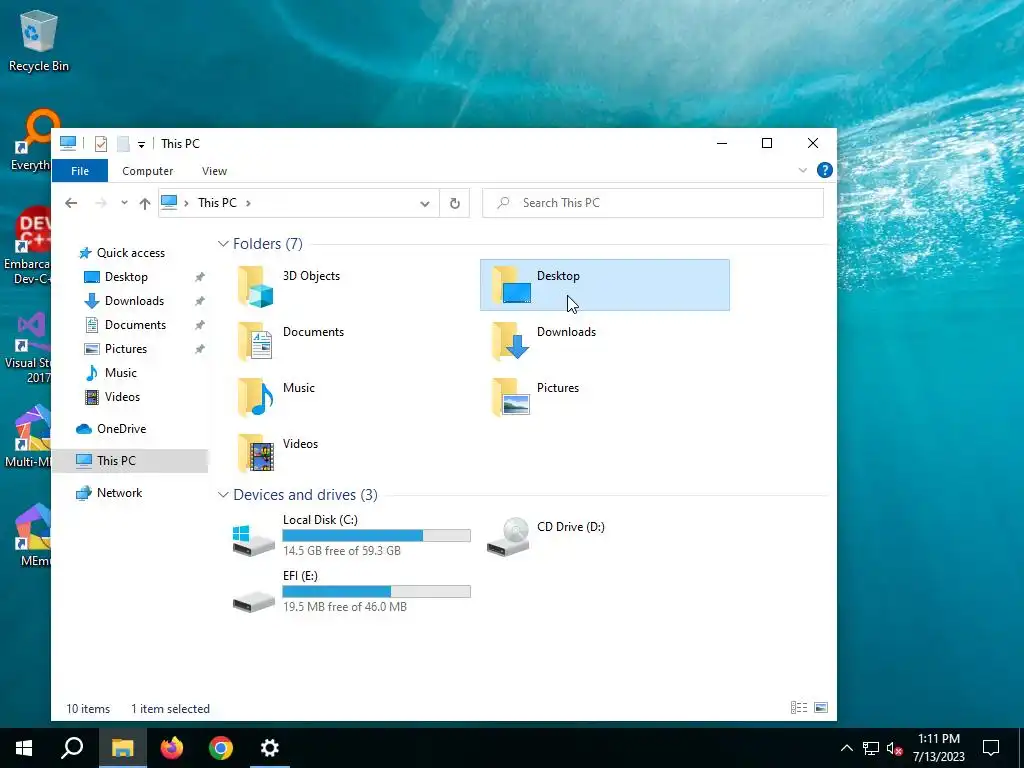Select the highlighted Desktop folder tile
This screenshot has width=1024, height=768.
tap(605, 285)
